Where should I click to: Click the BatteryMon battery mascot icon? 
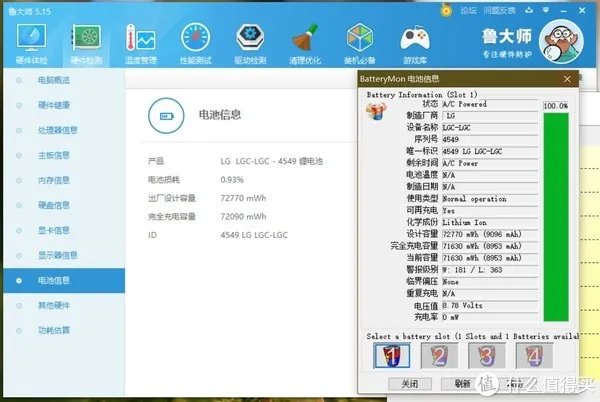point(376,111)
